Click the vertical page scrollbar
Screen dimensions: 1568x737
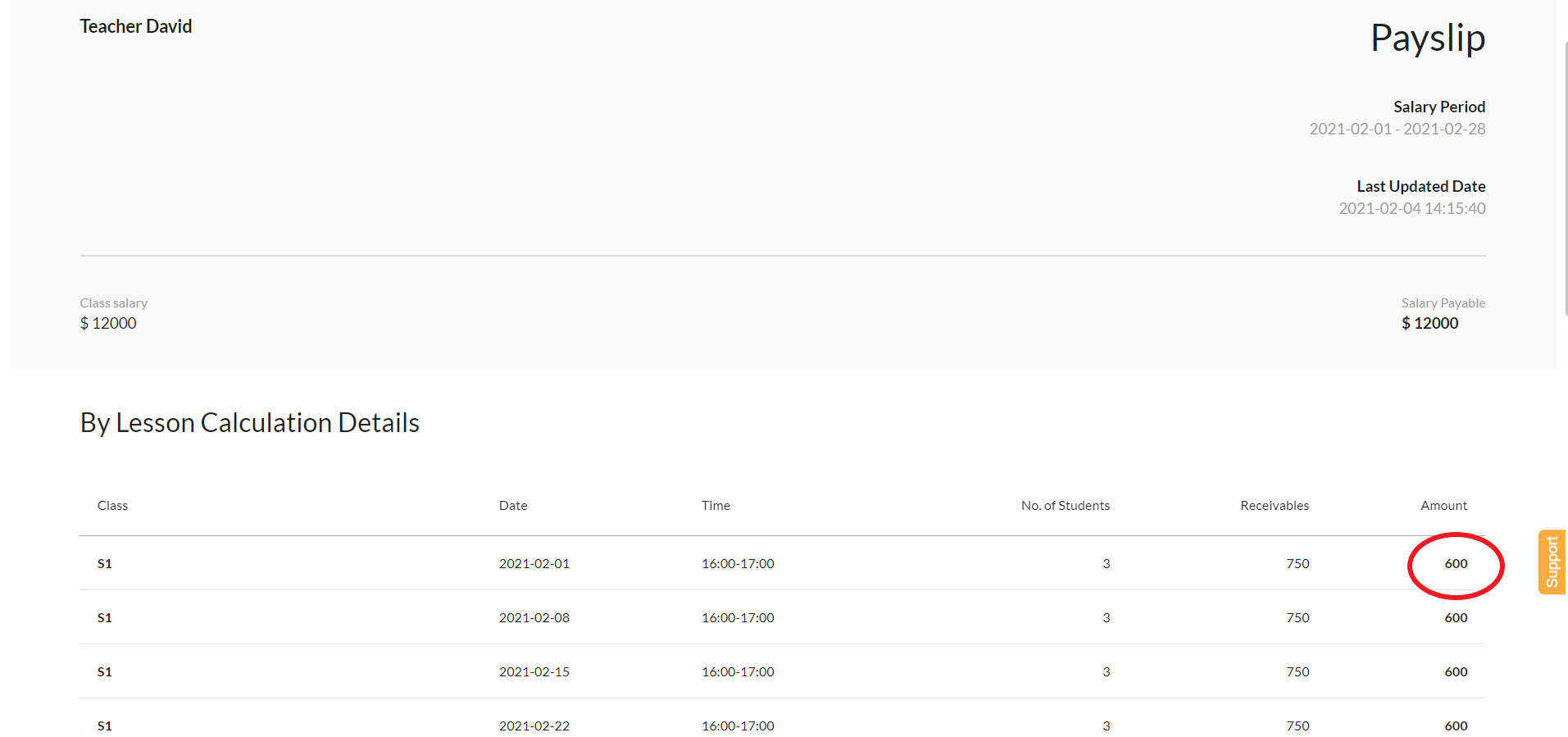(x=1566, y=179)
